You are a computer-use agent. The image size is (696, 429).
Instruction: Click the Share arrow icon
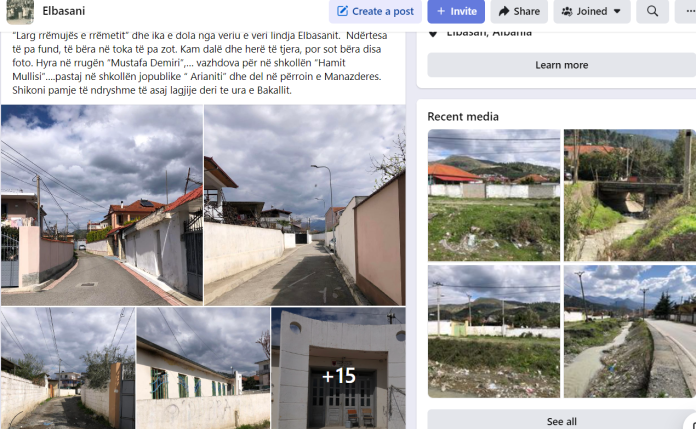[504, 11]
